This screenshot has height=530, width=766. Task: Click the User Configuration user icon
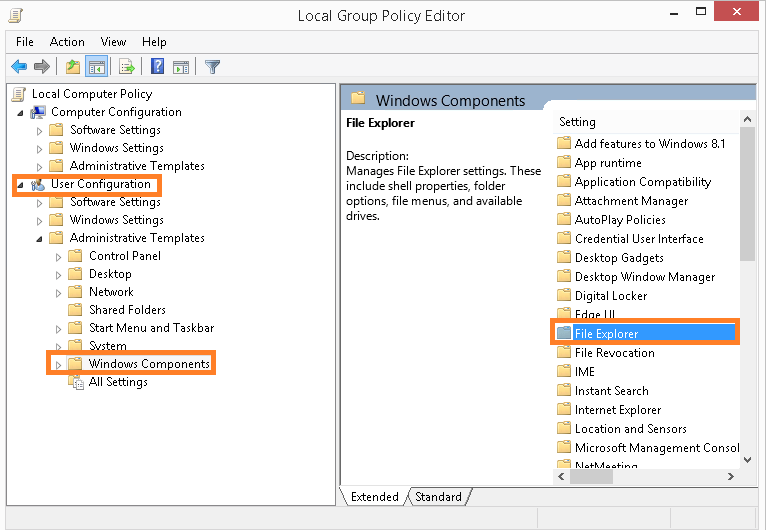point(38,185)
